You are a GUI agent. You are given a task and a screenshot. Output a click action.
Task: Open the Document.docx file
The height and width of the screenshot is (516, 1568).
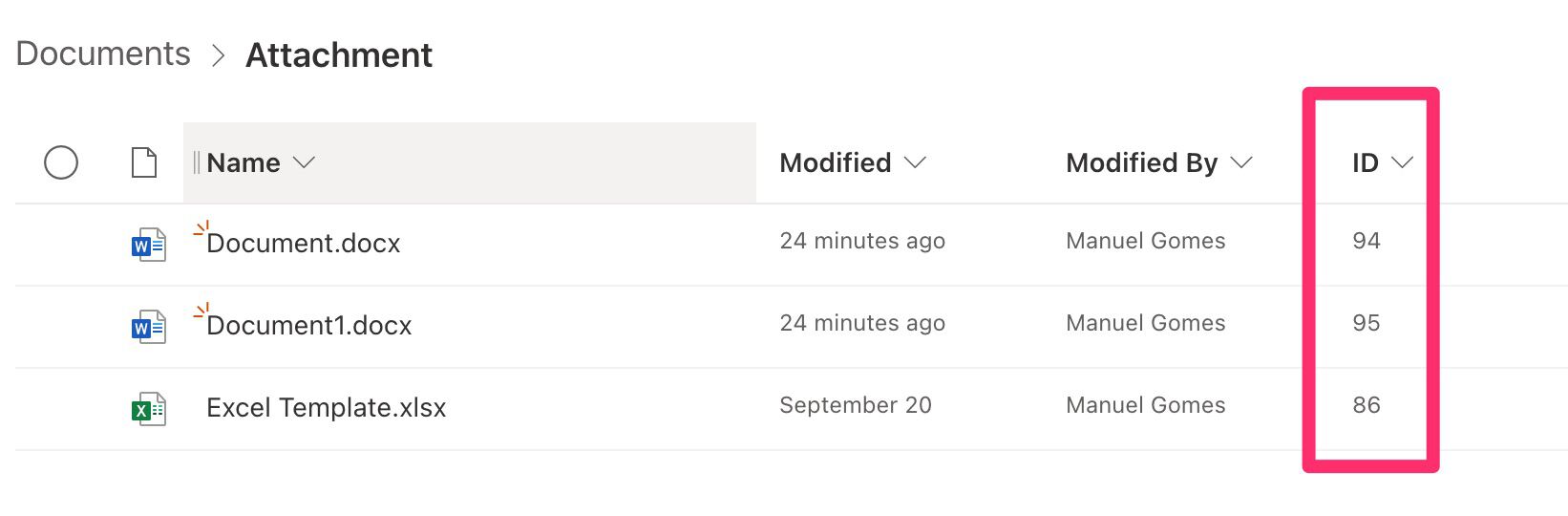pyautogui.click(x=304, y=244)
